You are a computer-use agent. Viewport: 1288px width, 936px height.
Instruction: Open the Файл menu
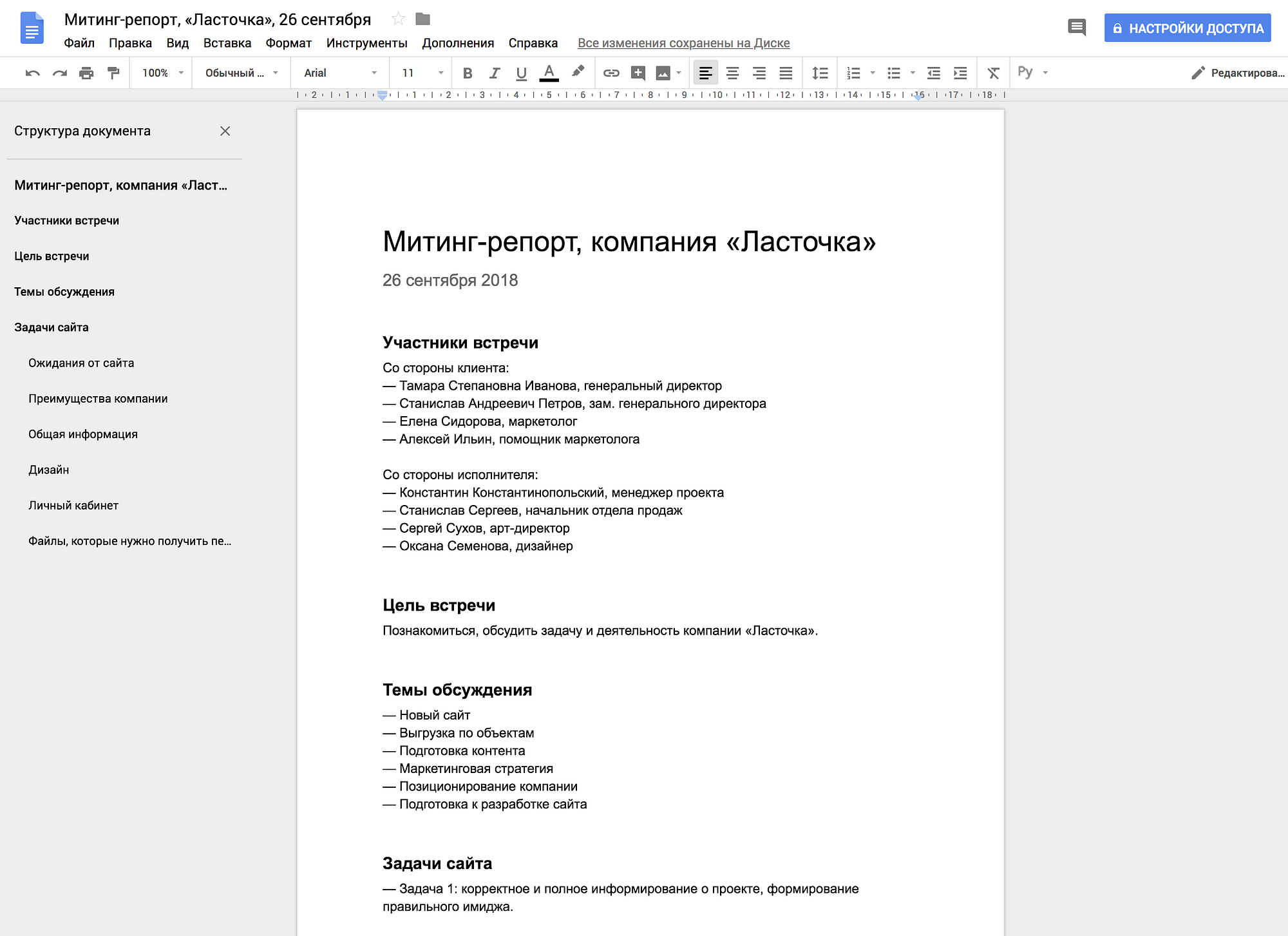pos(79,43)
